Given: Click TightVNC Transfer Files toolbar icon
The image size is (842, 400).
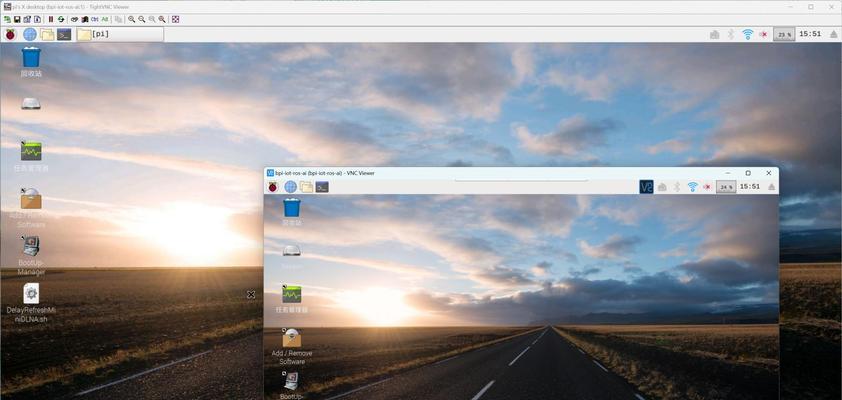Looking at the screenshot, I should tap(118, 19).
